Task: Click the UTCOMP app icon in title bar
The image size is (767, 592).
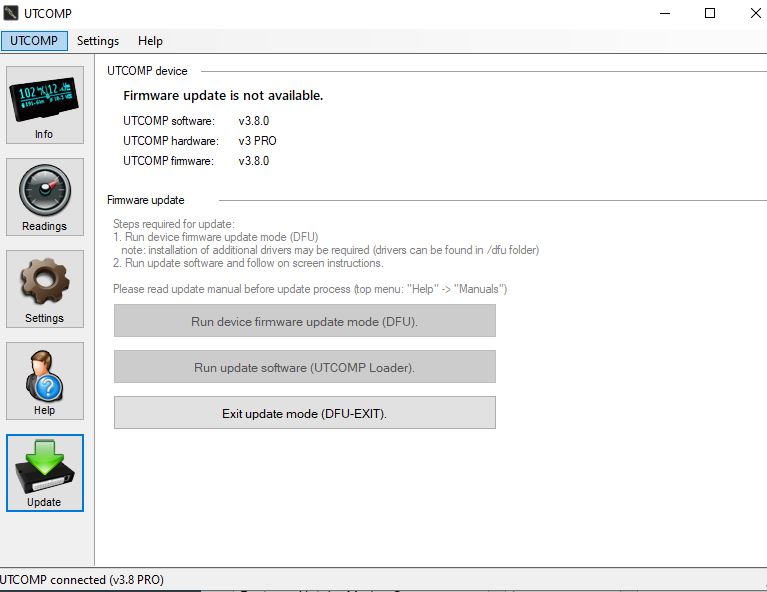Action: click(x=10, y=13)
